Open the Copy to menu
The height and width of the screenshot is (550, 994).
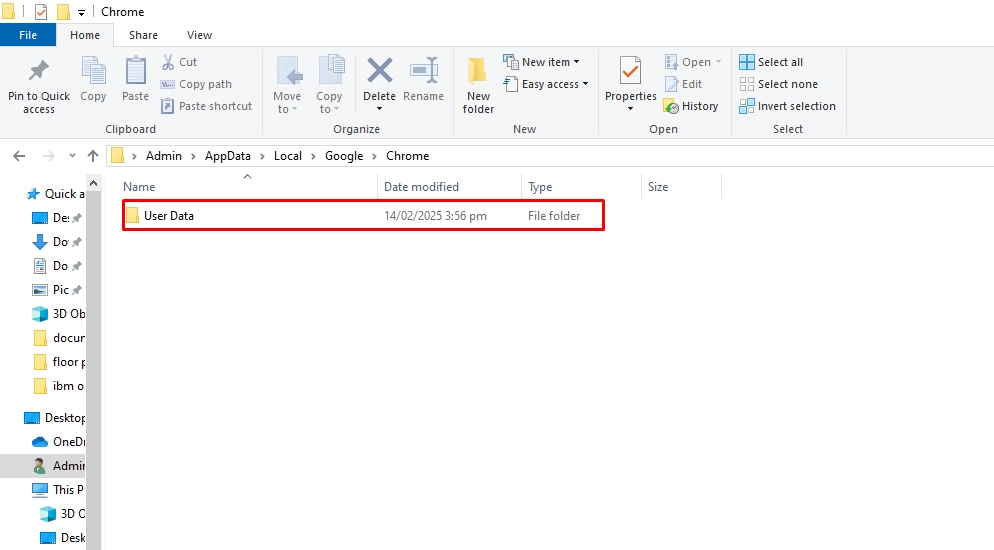coord(330,85)
